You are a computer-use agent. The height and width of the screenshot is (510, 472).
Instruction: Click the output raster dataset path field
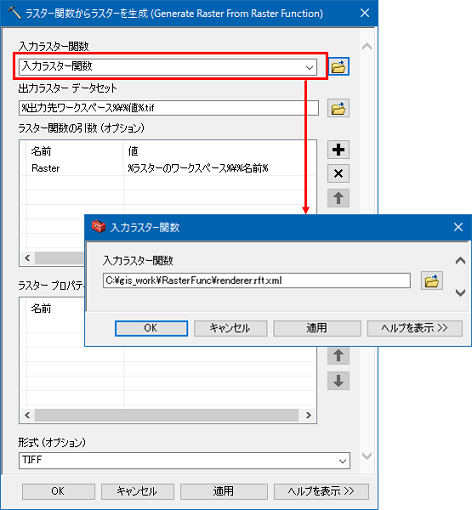point(169,108)
